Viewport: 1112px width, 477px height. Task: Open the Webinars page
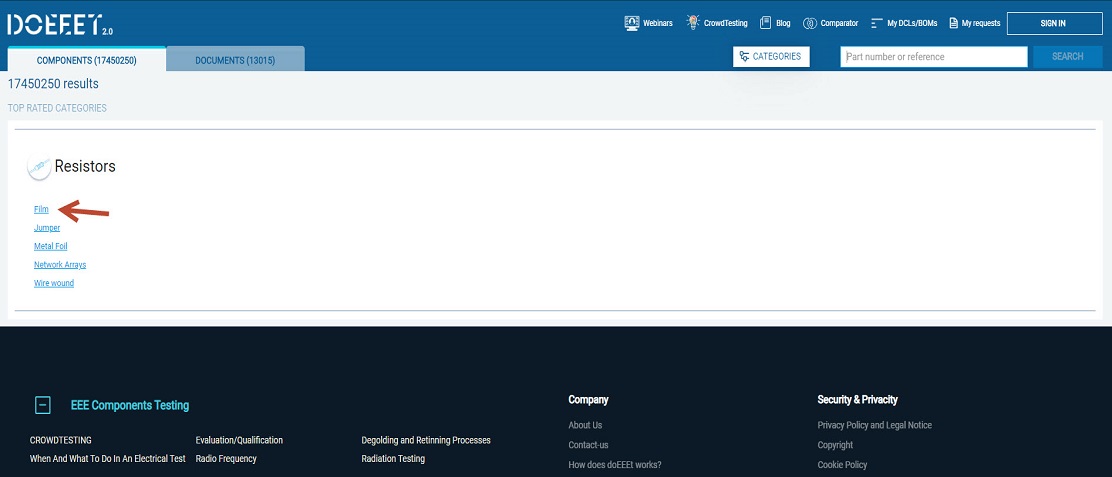(657, 23)
